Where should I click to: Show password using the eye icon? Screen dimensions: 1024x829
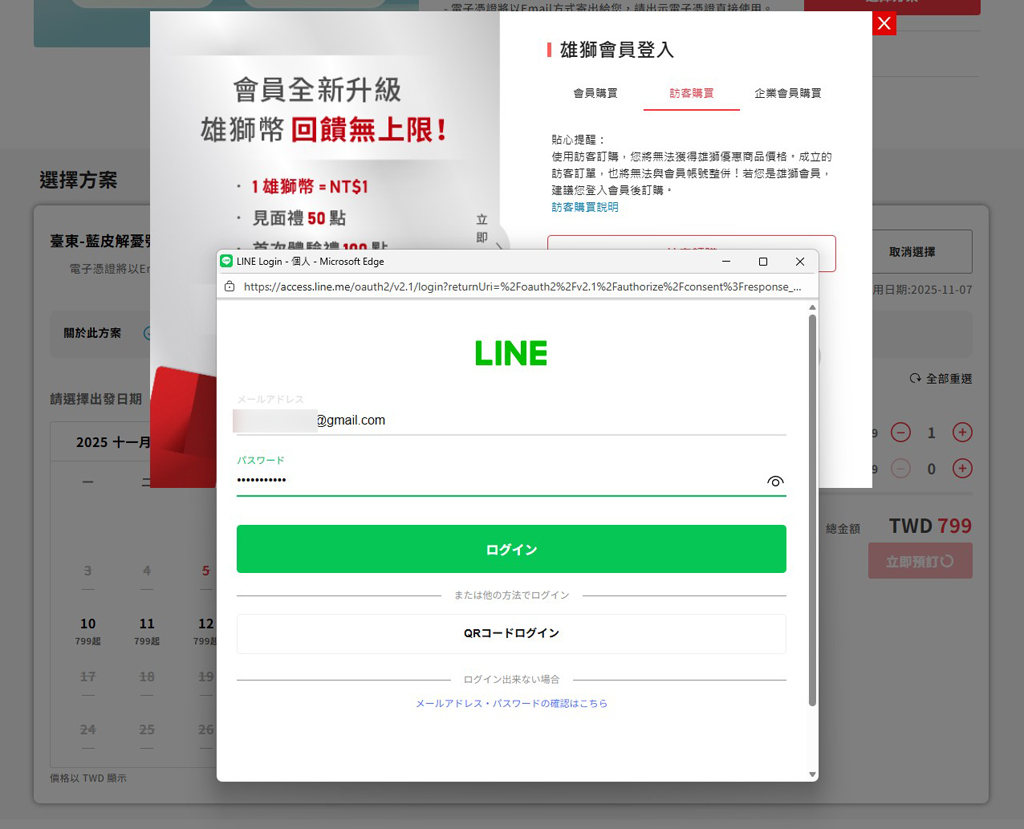775,481
